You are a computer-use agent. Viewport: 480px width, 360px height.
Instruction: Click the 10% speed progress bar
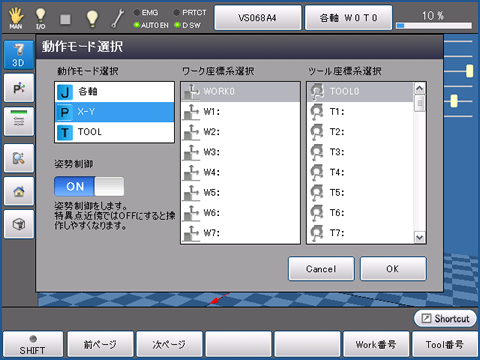coord(434,26)
